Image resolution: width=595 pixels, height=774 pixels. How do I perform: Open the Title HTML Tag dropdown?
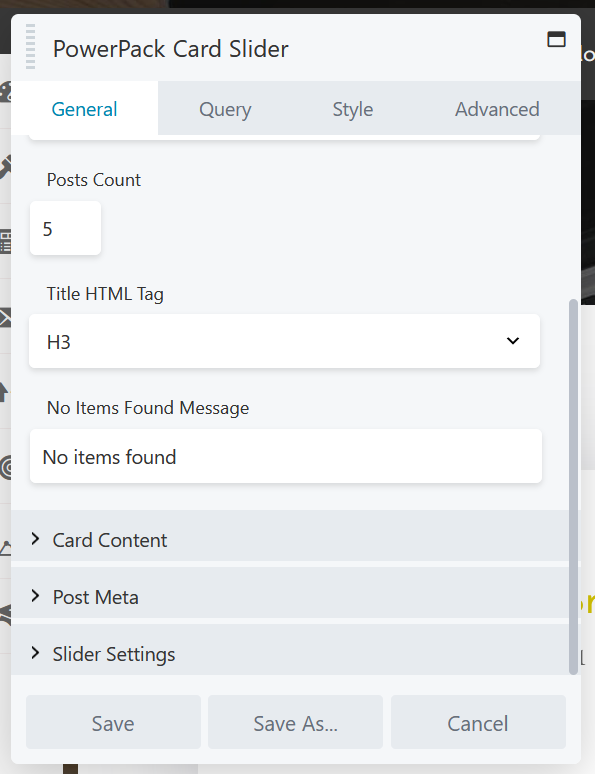[284, 341]
